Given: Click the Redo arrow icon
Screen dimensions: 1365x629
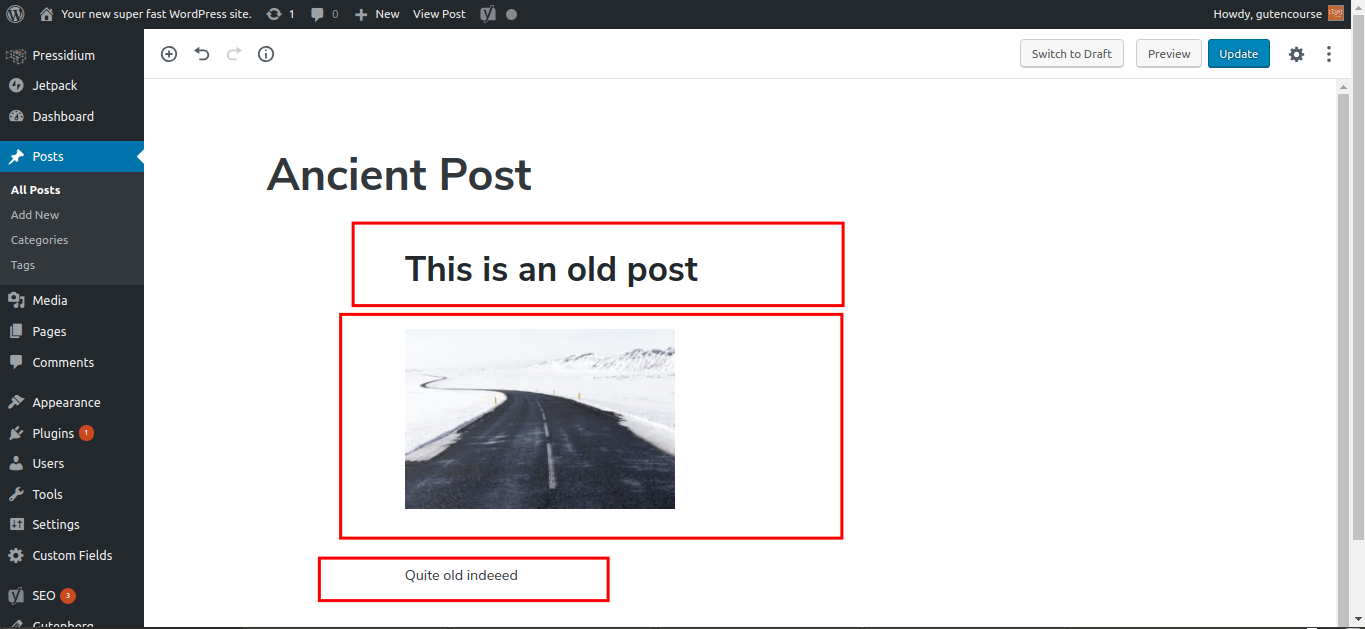Looking at the screenshot, I should point(234,54).
